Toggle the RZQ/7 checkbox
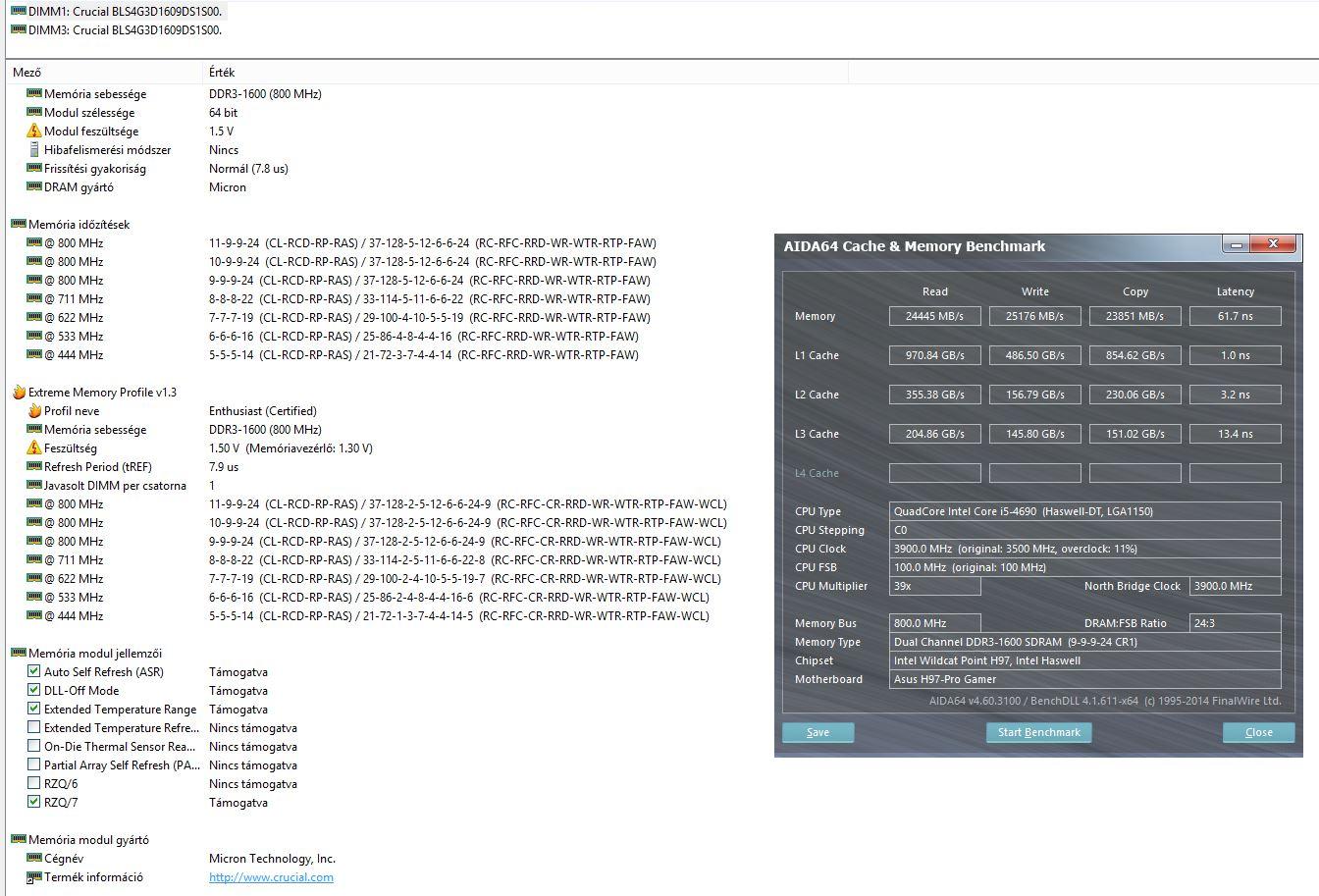1319x896 pixels. [x=34, y=802]
